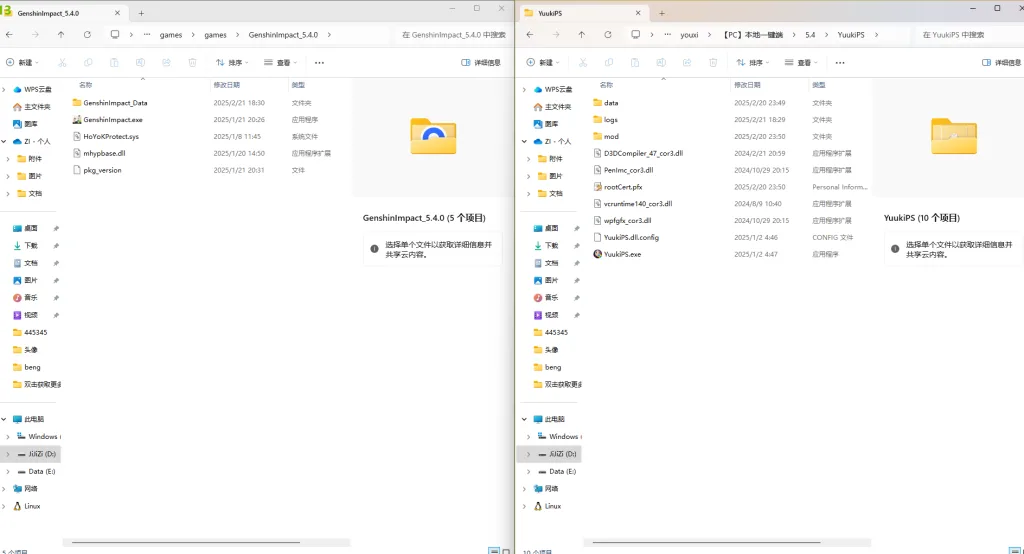The height and width of the screenshot is (554, 1024).
Task: Search in YuukiPS search box
Action: 969,35
